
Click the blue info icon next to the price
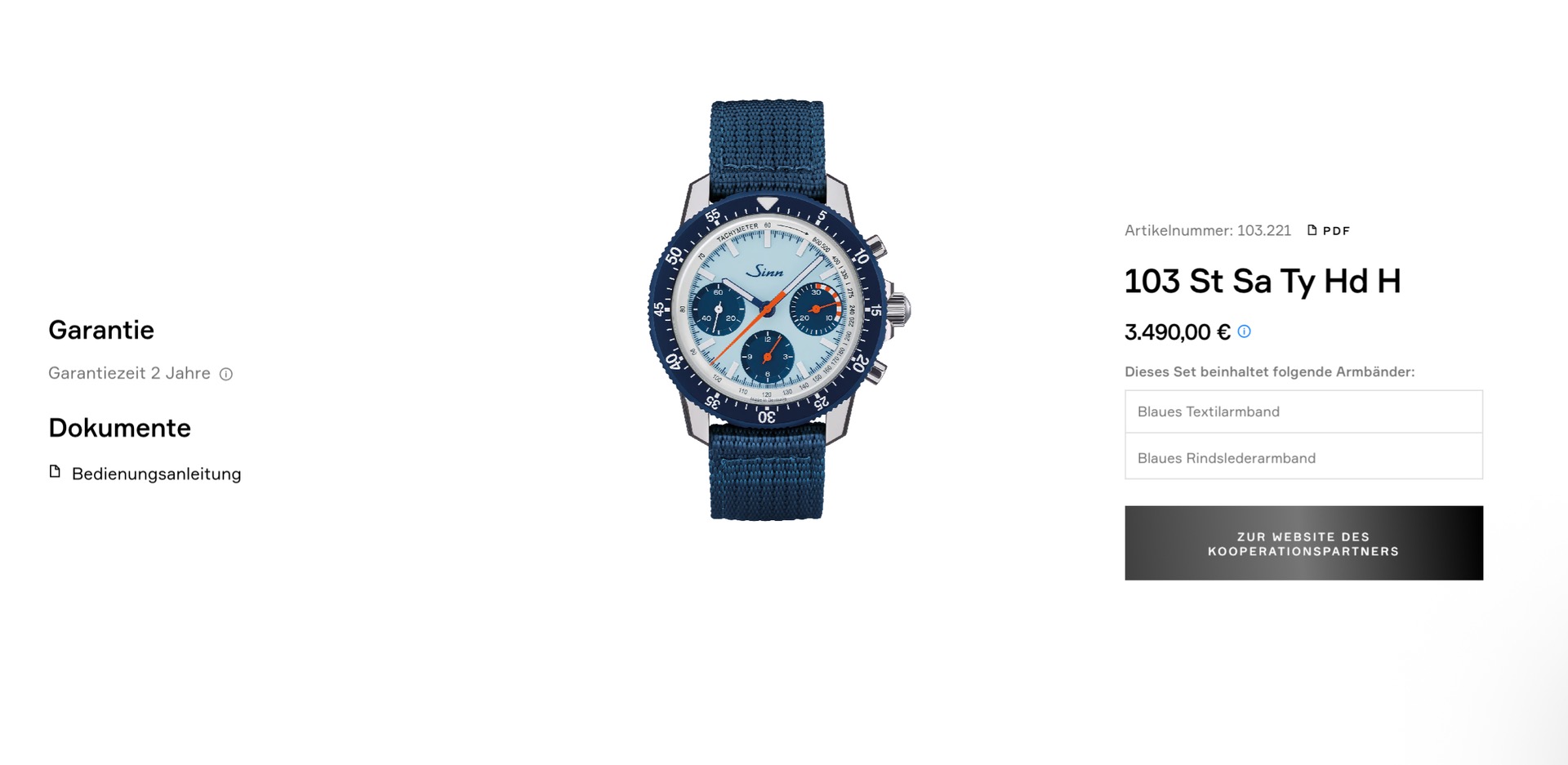tap(1244, 331)
